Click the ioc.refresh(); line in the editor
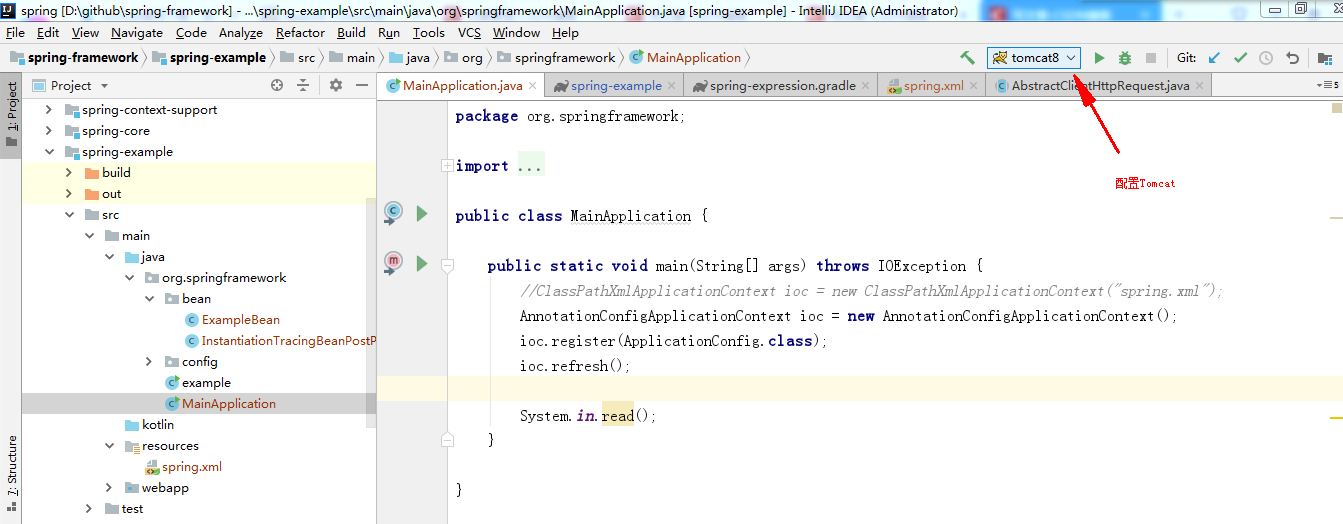The width and height of the screenshot is (1343, 524). (575, 366)
